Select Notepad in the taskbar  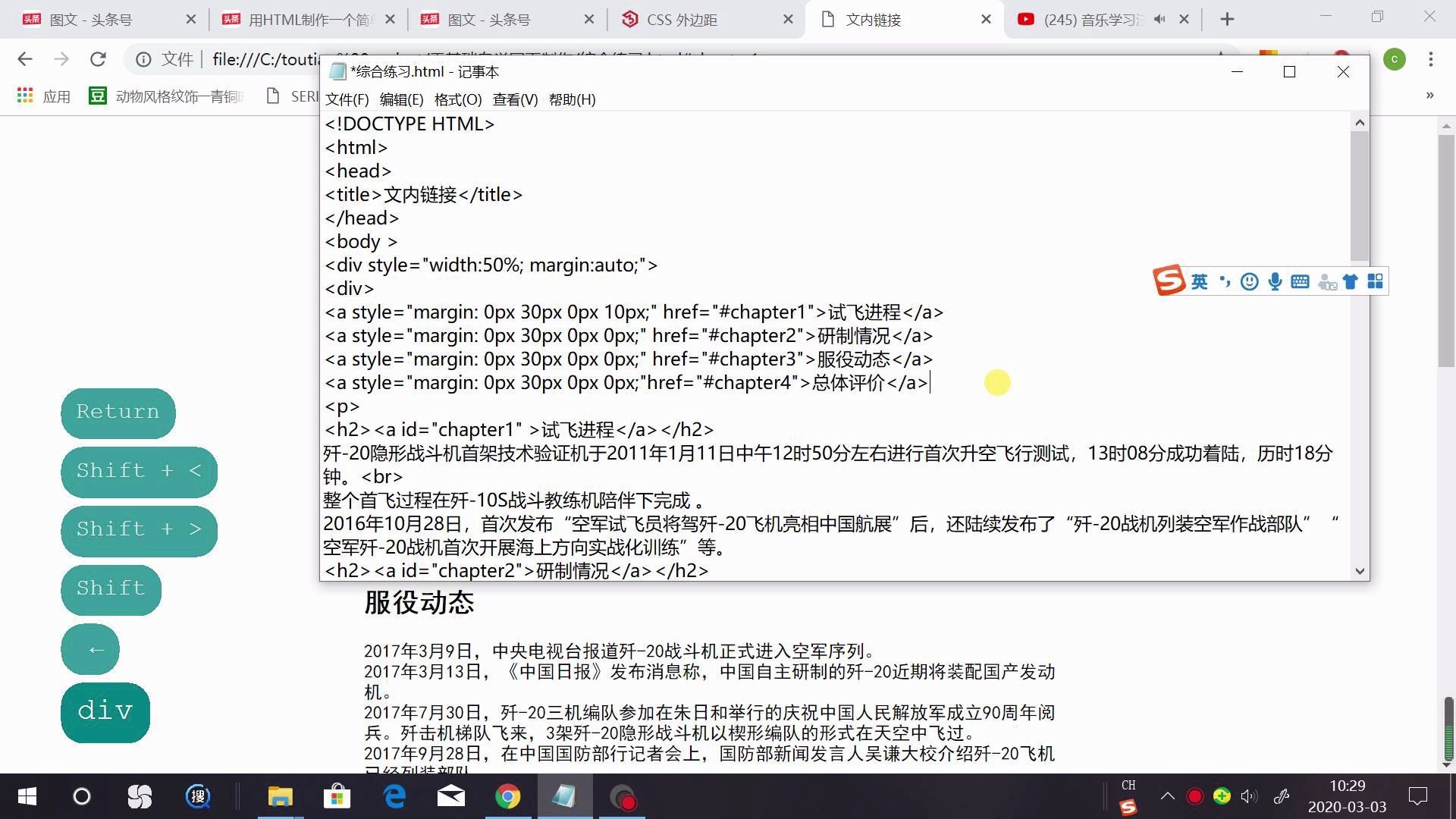(x=564, y=797)
